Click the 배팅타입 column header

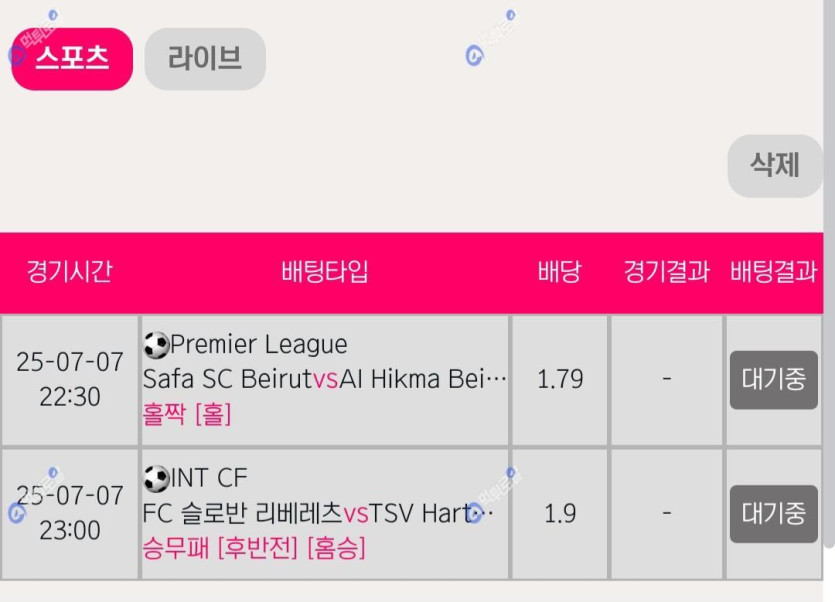[325, 271]
